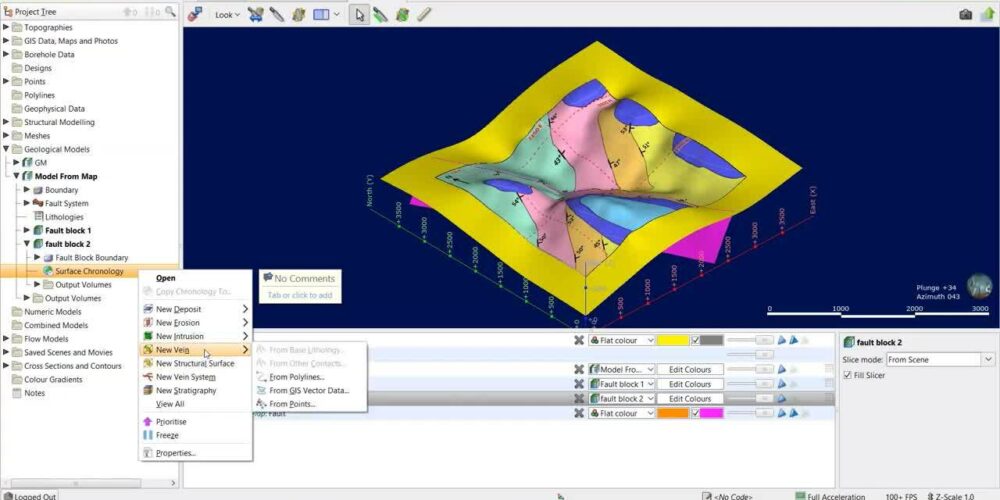Select From Polylines... in the submenu
Viewport: 1000px width, 500px height.
[x=310, y=377]
